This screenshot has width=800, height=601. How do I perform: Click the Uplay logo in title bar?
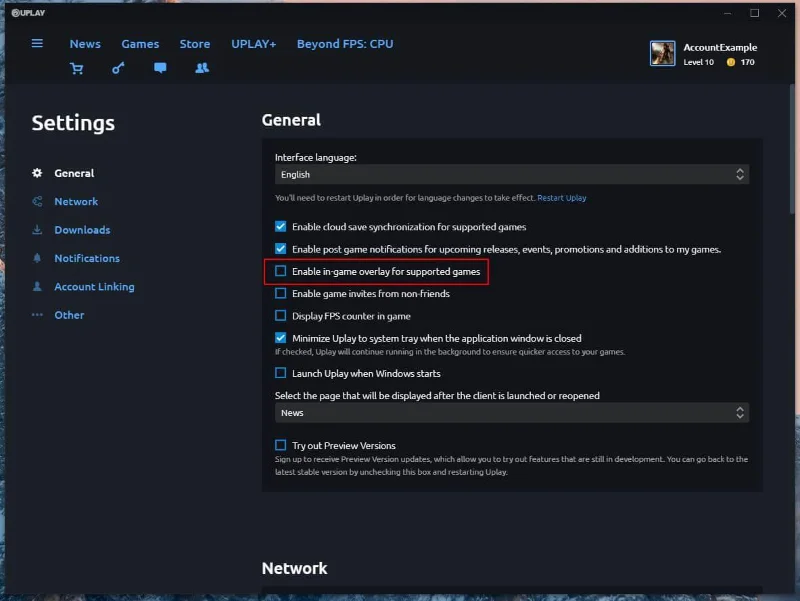click(28, 13)
